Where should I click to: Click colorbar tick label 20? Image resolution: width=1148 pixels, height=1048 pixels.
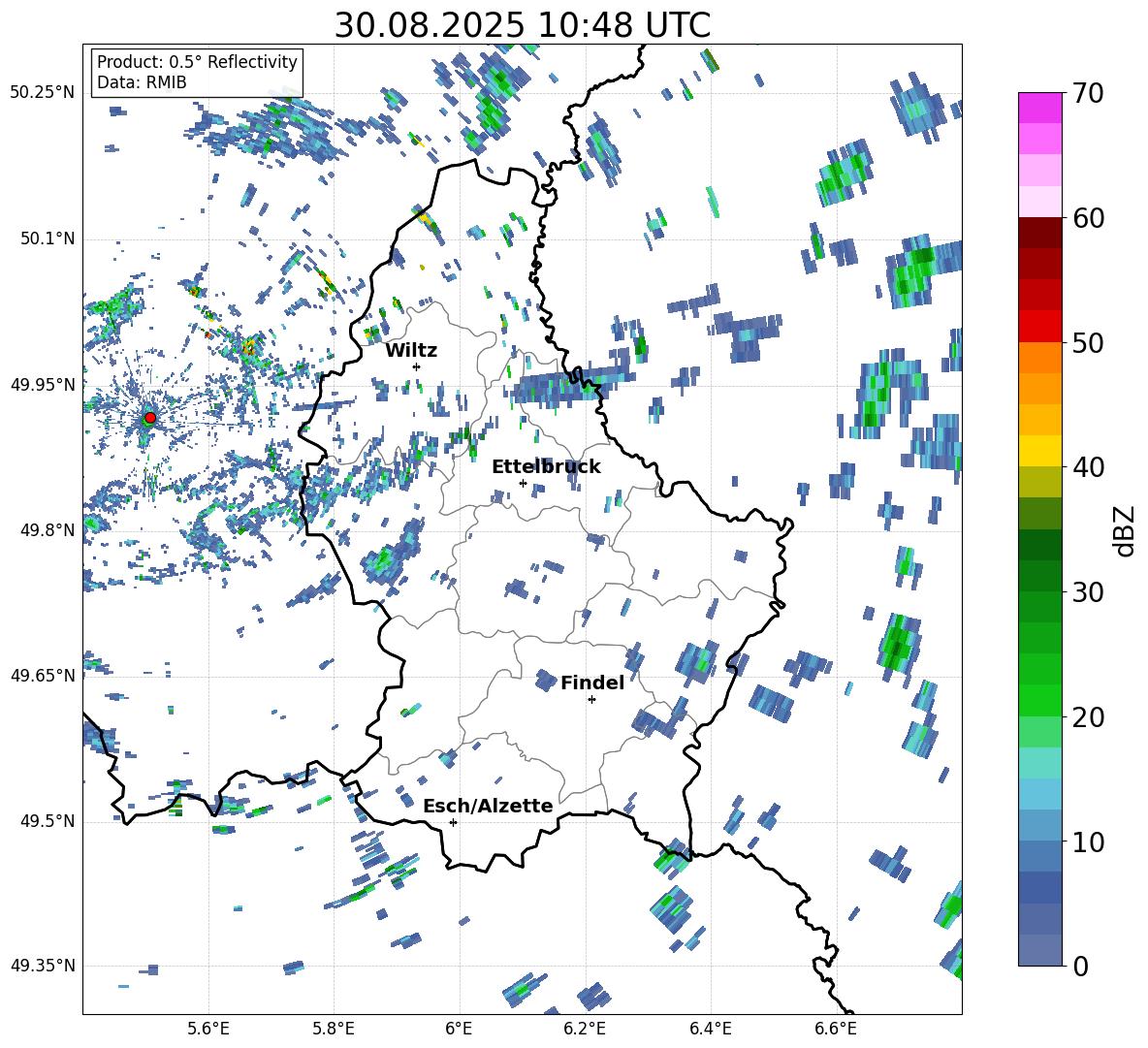(1088, 716)
